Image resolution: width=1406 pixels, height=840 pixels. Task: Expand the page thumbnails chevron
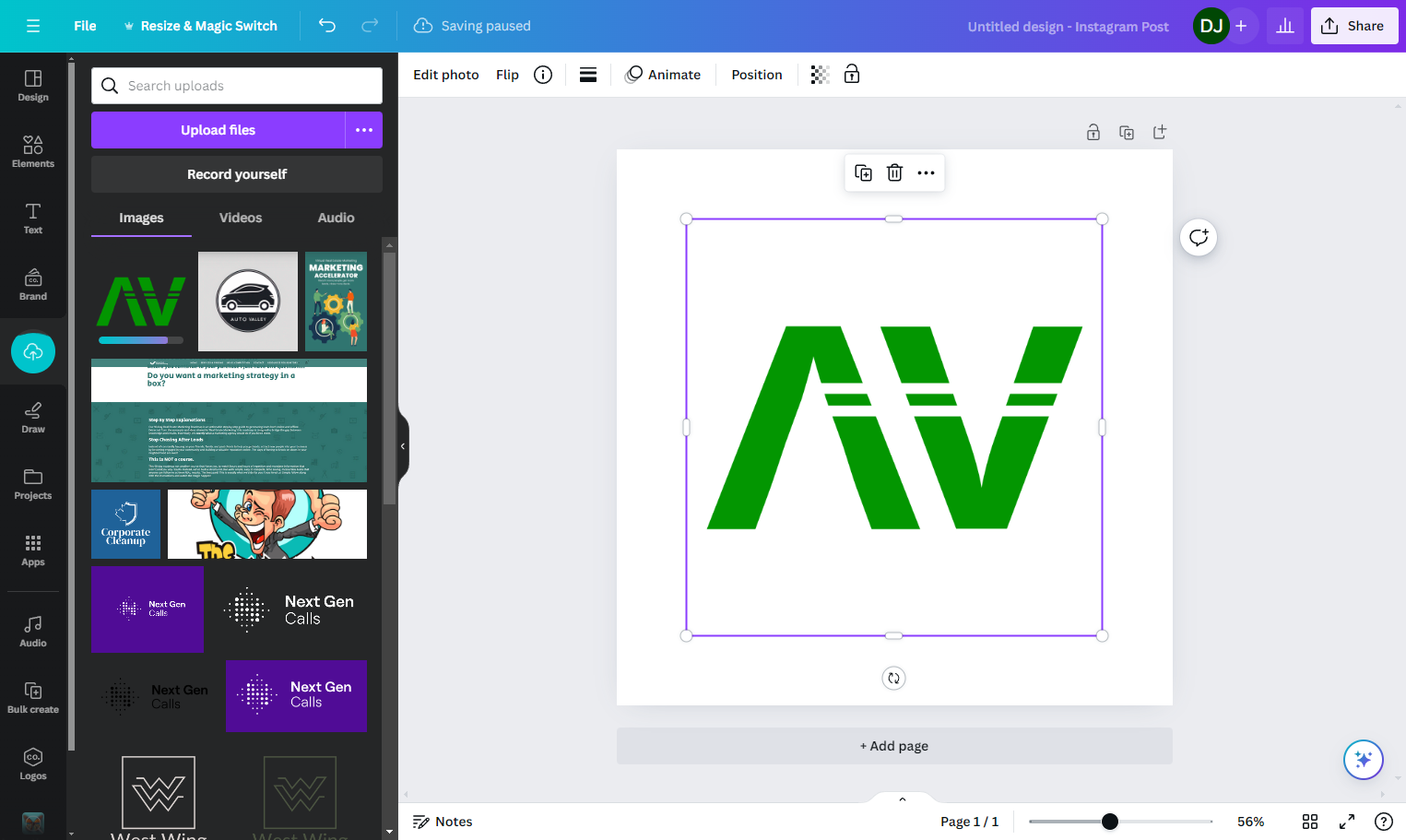point(903,799)
